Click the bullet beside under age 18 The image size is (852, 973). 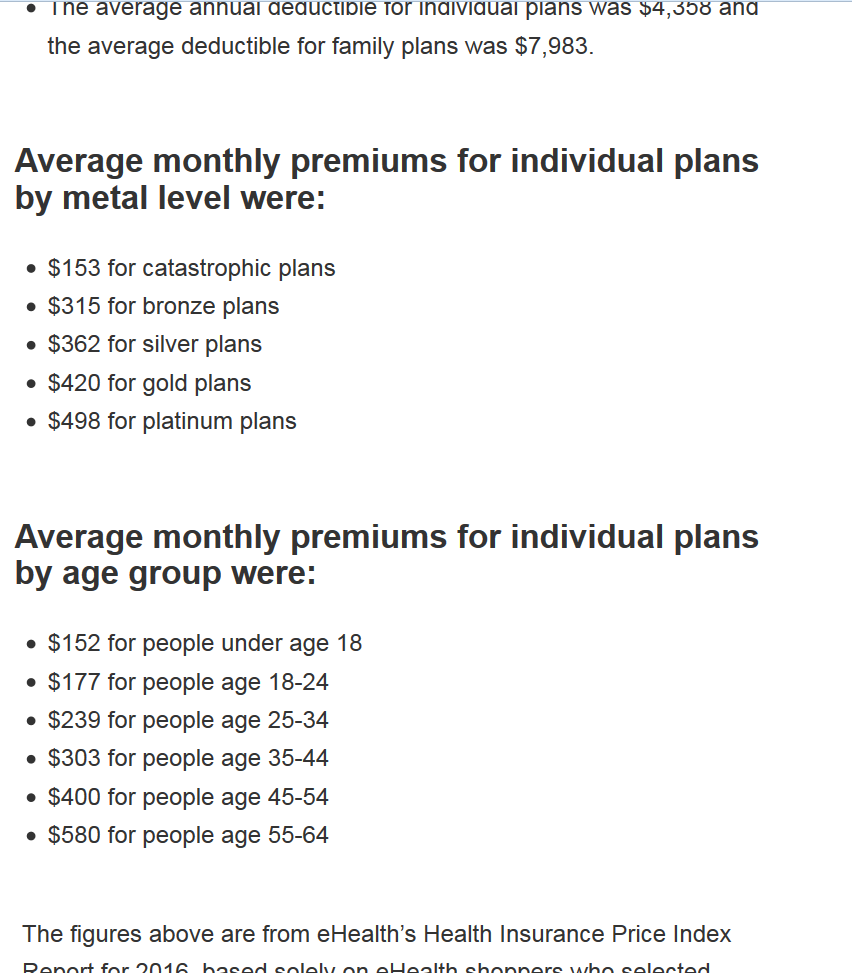[x=32, y=645]
